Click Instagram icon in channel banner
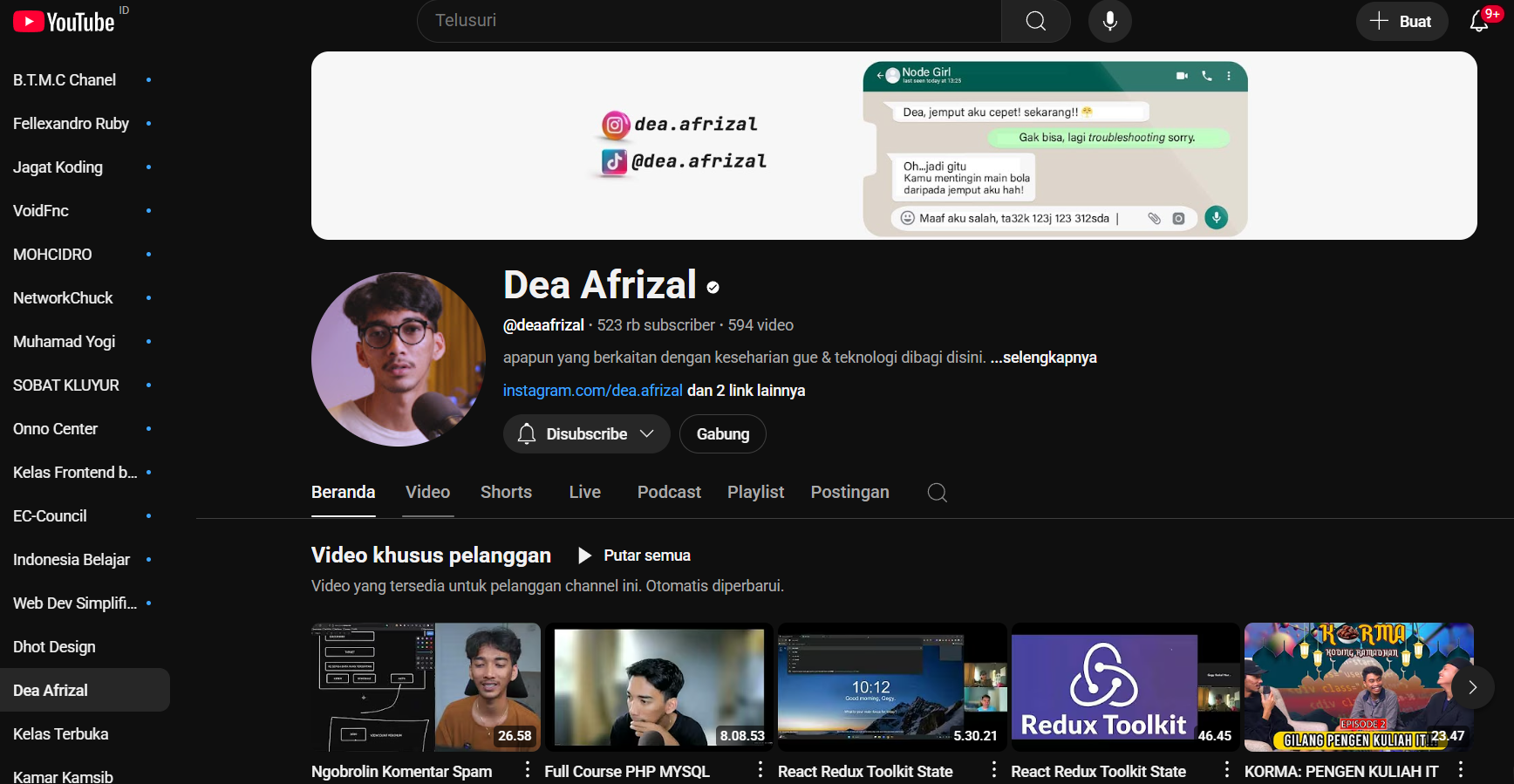Viewport: 1514px width, 784px height. pyautogui.click(x=615, y=125)
